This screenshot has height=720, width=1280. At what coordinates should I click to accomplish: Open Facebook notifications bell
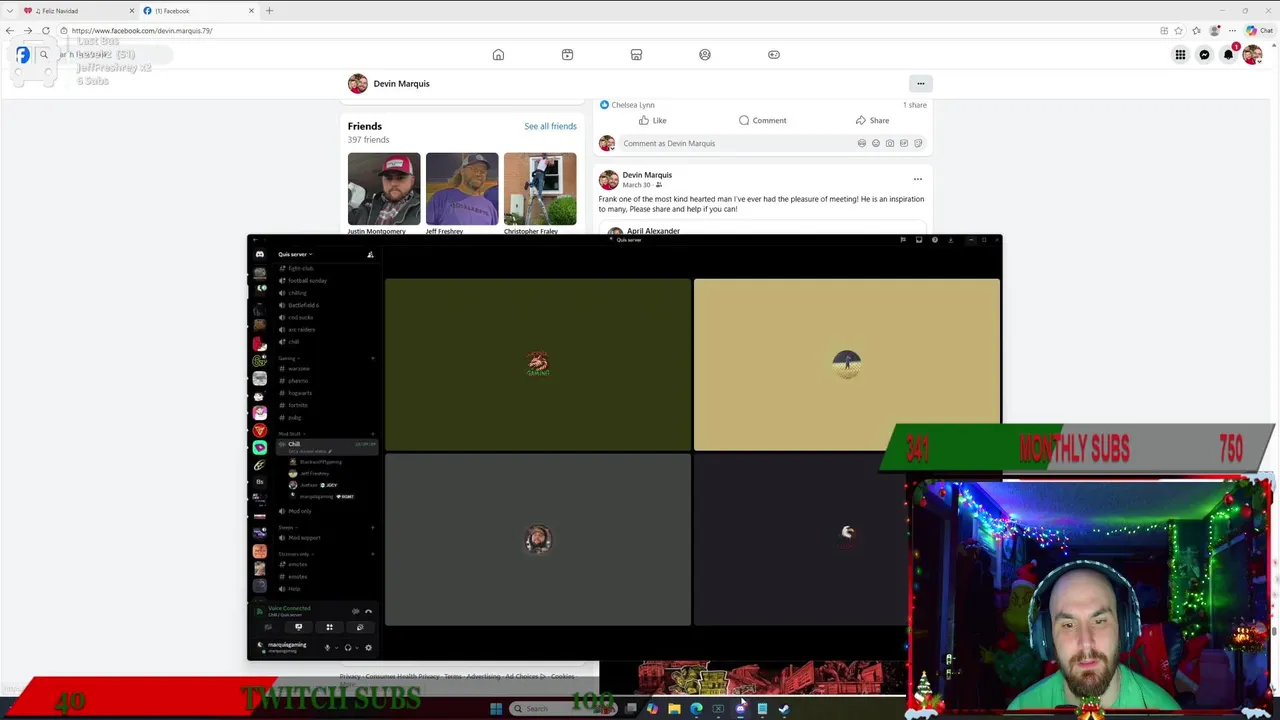pos(1228,55)
